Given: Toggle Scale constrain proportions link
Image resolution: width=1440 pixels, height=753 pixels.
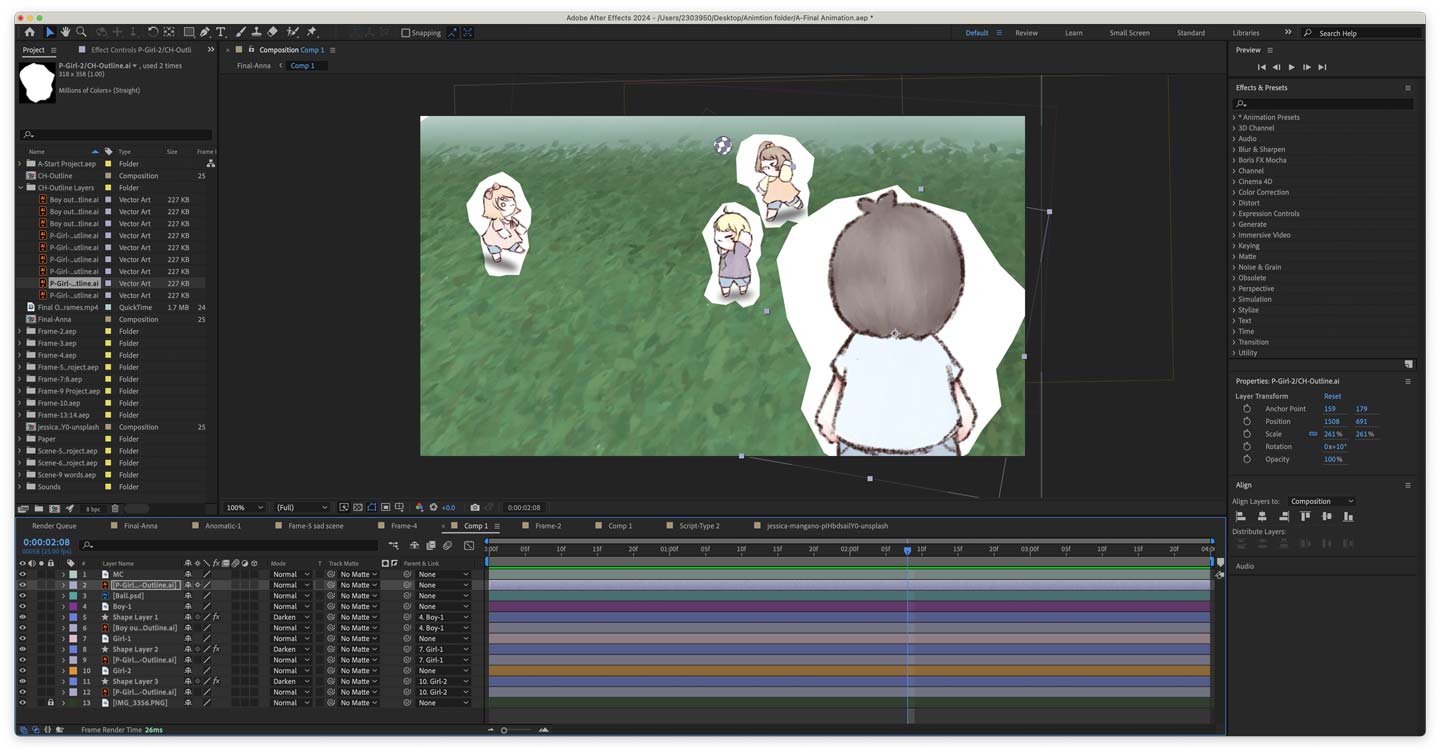Looking at the screenshot, I should click(1313, 434).
